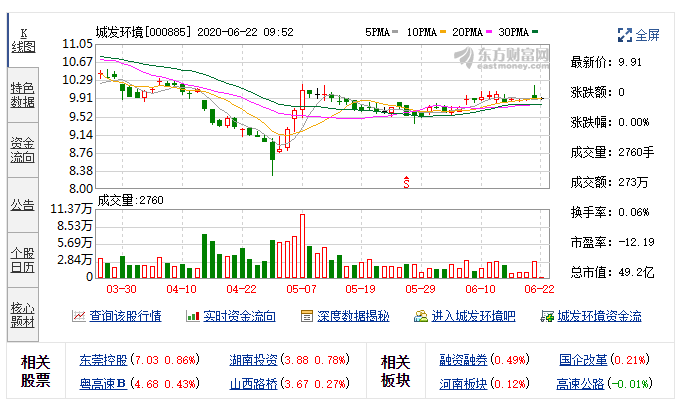Click the 03-30 date axis label
The height and width of the screenshot is (408, 686).
(x=121, y=289)
